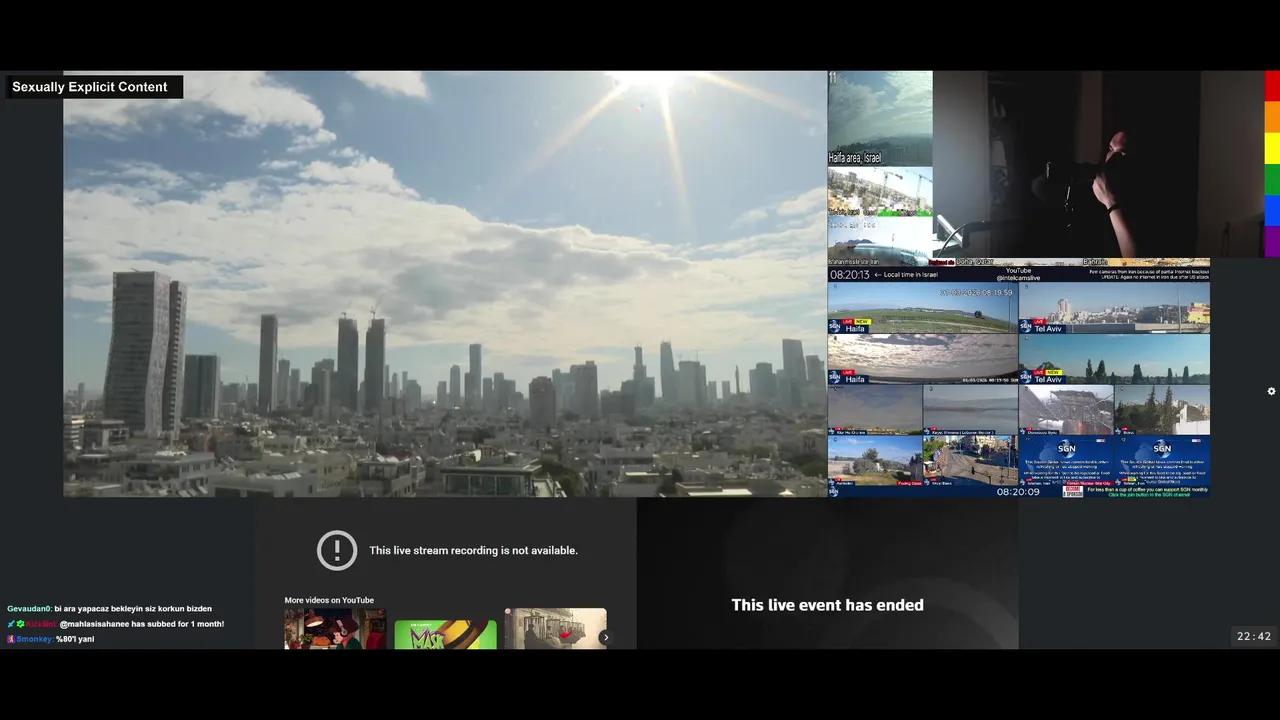Click the green KickBot badge icon

point(20,624)
